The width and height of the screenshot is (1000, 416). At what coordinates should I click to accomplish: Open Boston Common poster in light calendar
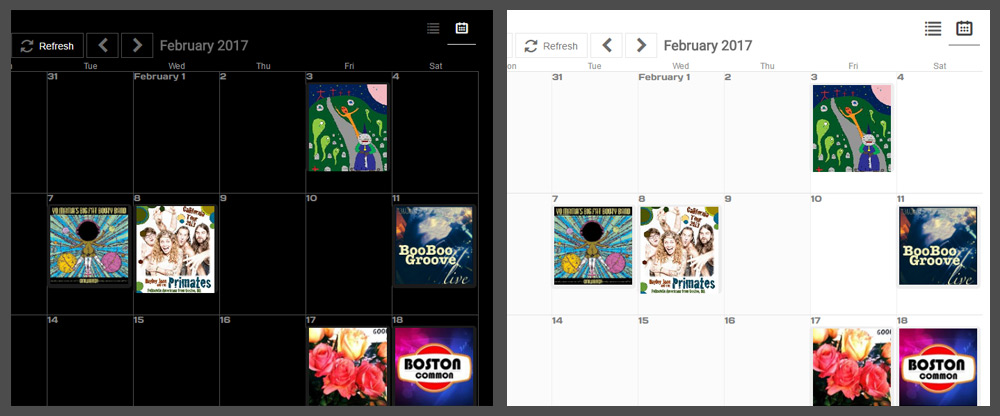938,366
